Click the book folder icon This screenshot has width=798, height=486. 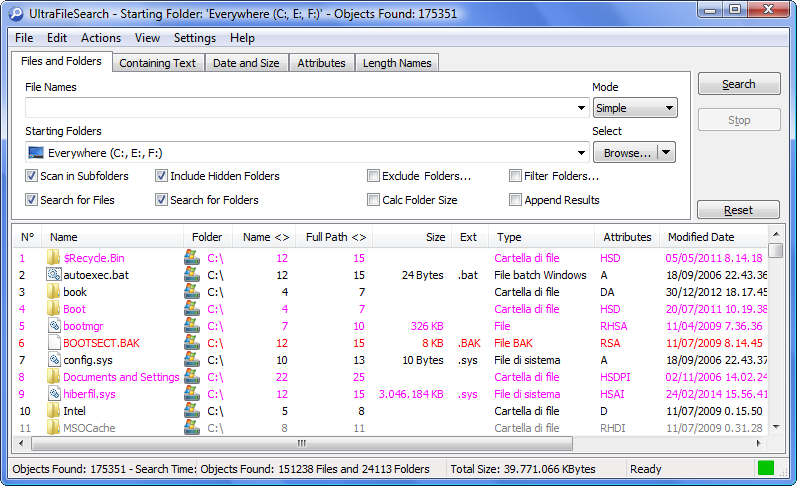pos(53,292)
